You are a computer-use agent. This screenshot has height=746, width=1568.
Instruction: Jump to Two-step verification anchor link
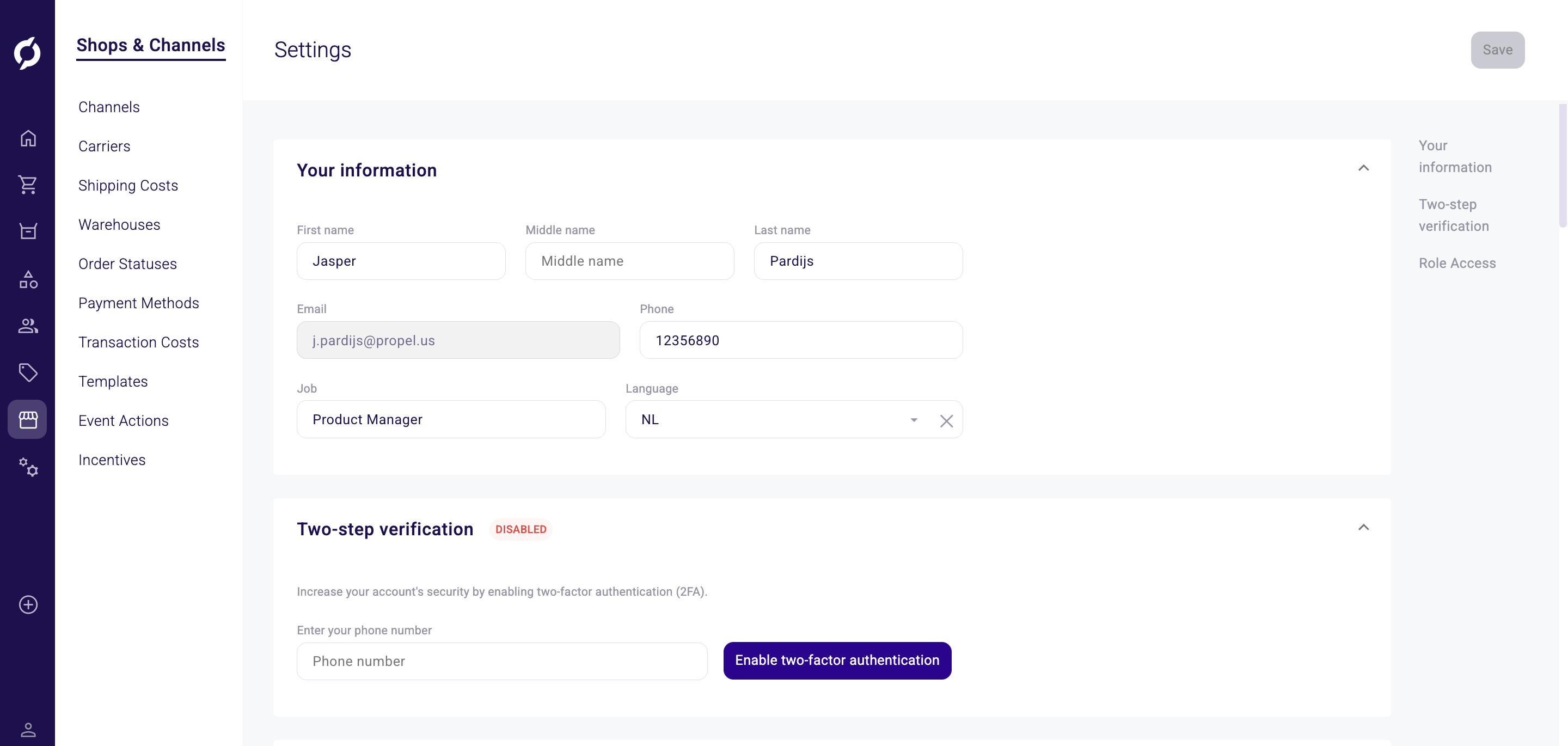pyautogui.click(x=1454, y=215)
